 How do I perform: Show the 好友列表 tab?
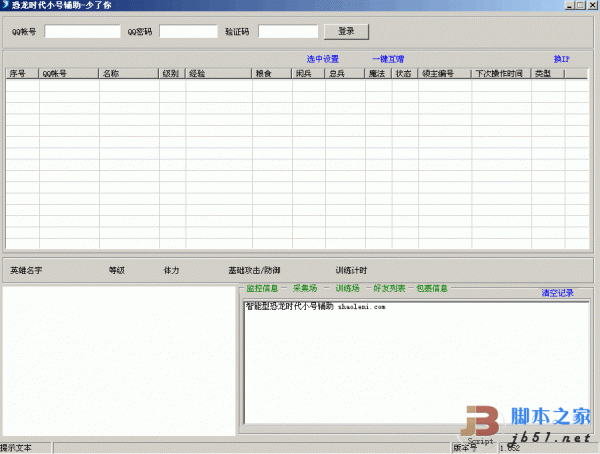click(x=389, y=288)
